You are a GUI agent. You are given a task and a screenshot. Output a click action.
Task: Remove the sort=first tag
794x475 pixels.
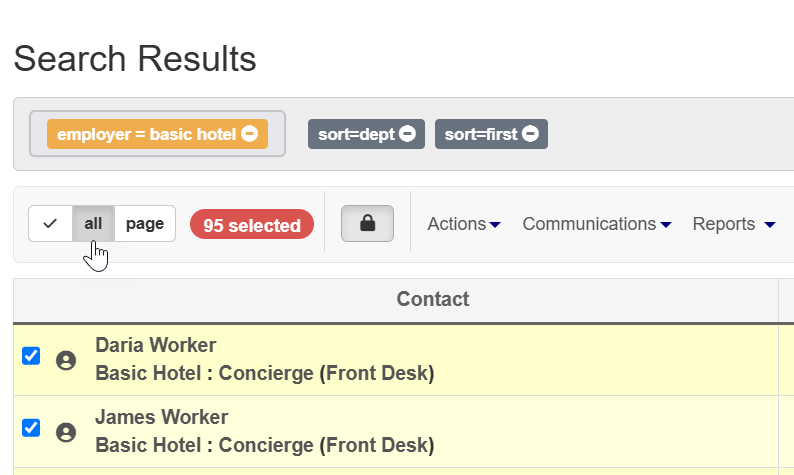(530, 134)
